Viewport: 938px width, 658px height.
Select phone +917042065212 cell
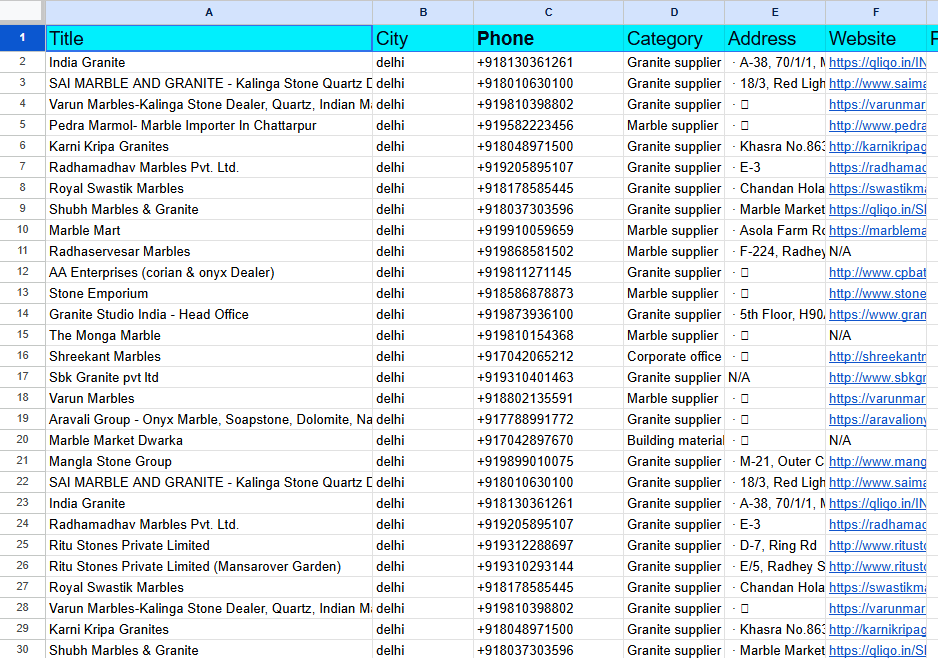pyautogui.click(x=549, y=356)
